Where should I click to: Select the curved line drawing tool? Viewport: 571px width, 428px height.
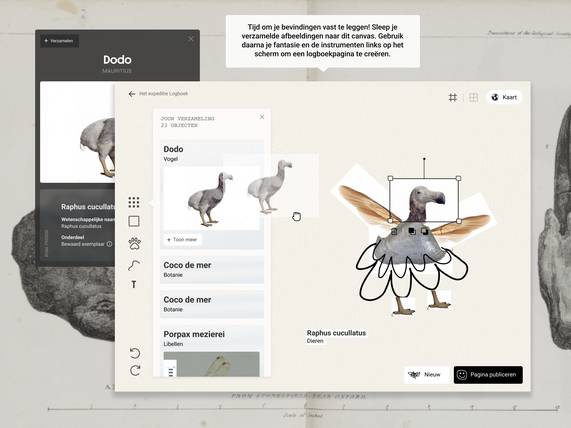[134, 265]
